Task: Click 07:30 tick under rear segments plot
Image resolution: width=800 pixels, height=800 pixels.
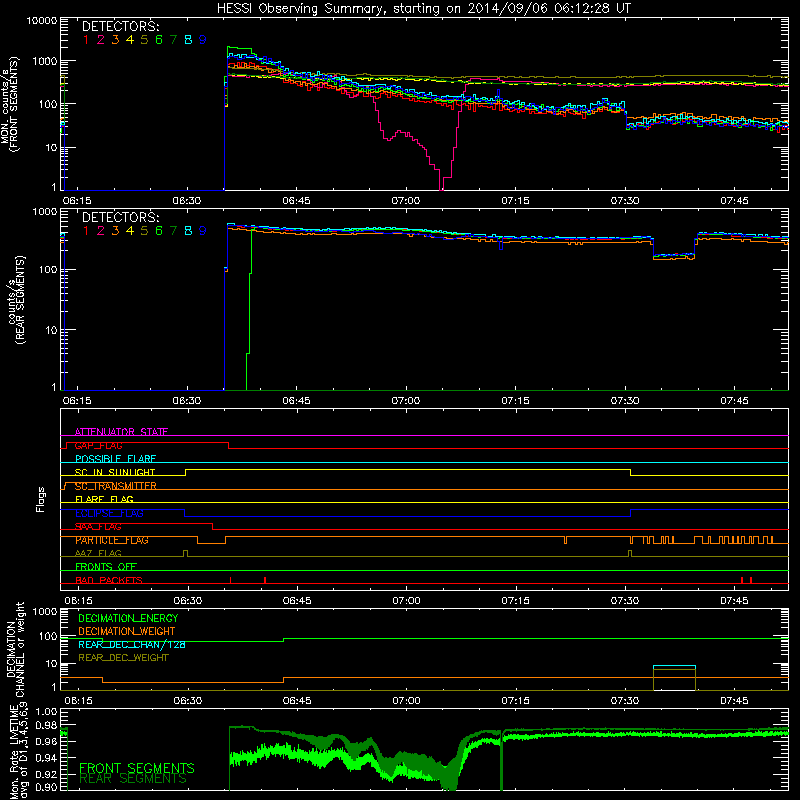Action: click(625, 401)
